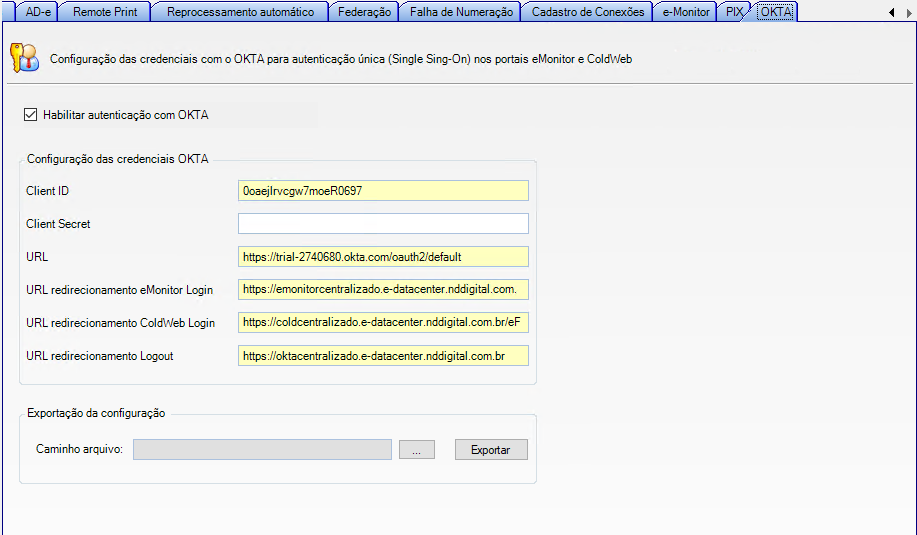Click the Single Sing-On description text
This screenshot has height=535, width=917.
[341, 59]
